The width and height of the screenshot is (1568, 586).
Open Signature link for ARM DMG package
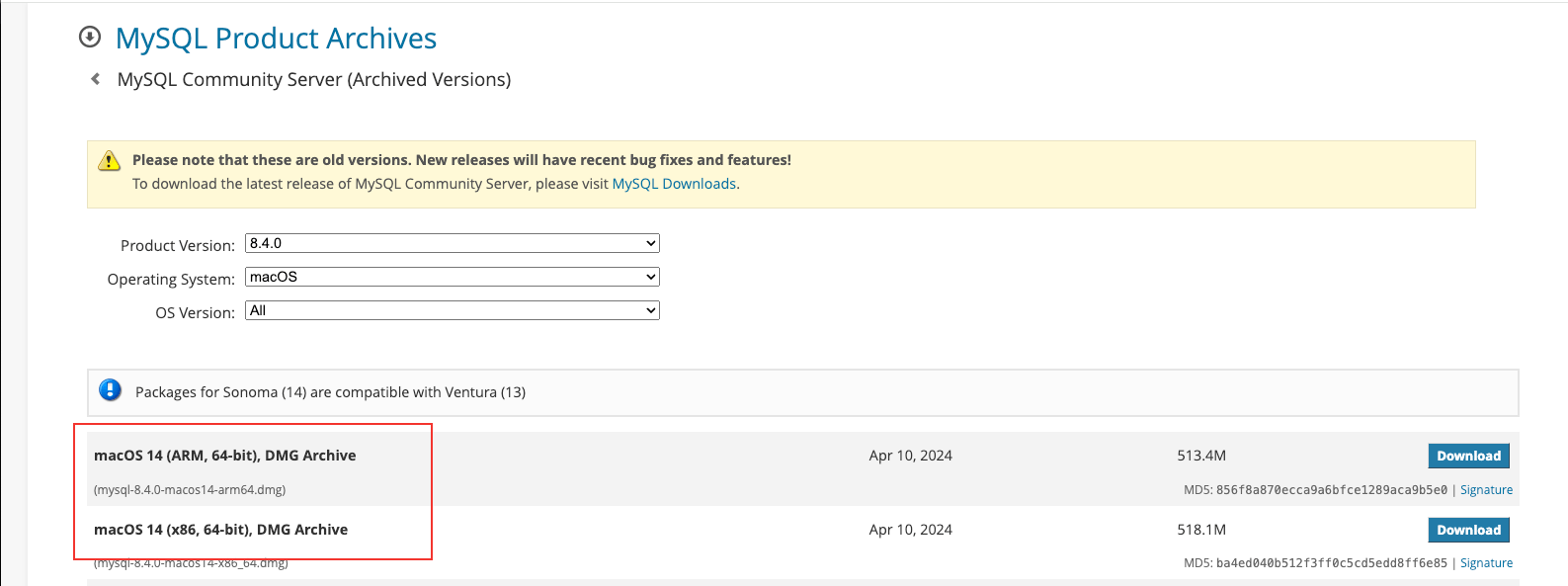(1486, 490)
